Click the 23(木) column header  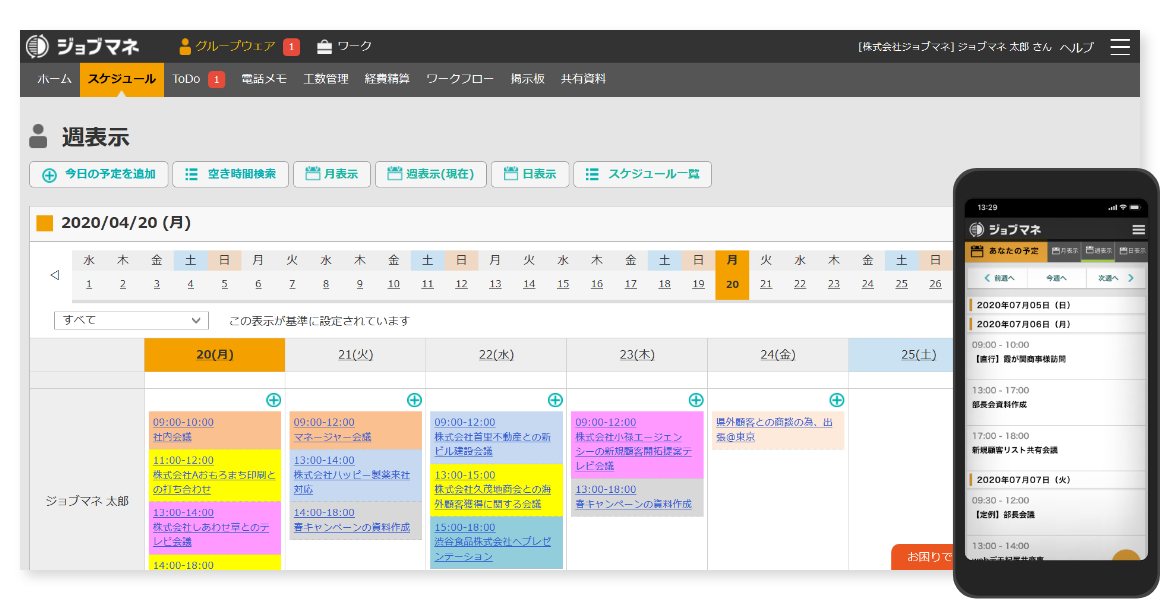[637, 355]
